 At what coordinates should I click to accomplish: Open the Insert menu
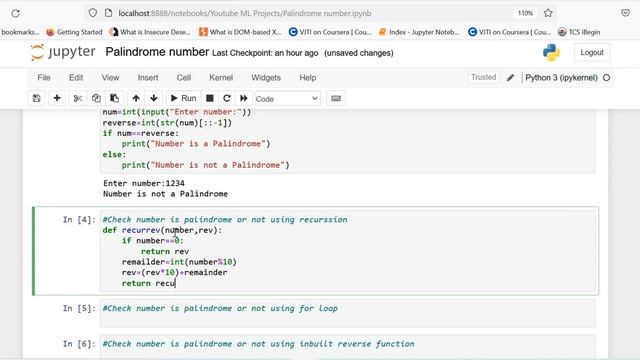[148, 78]
